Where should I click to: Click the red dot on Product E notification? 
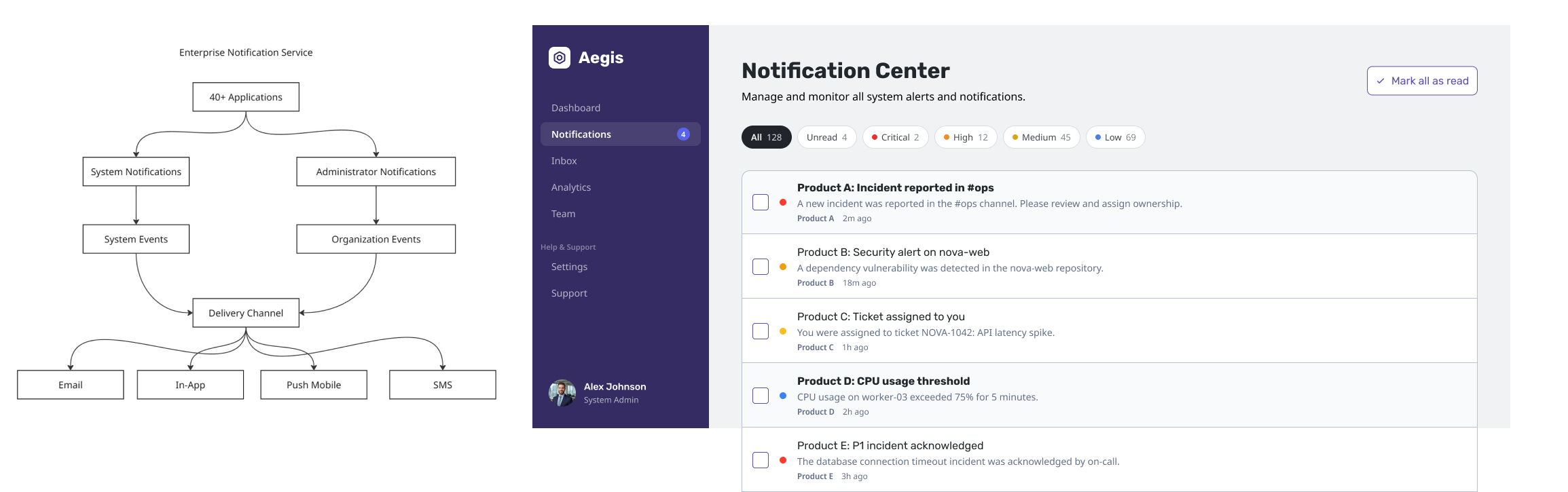[783, 460]
